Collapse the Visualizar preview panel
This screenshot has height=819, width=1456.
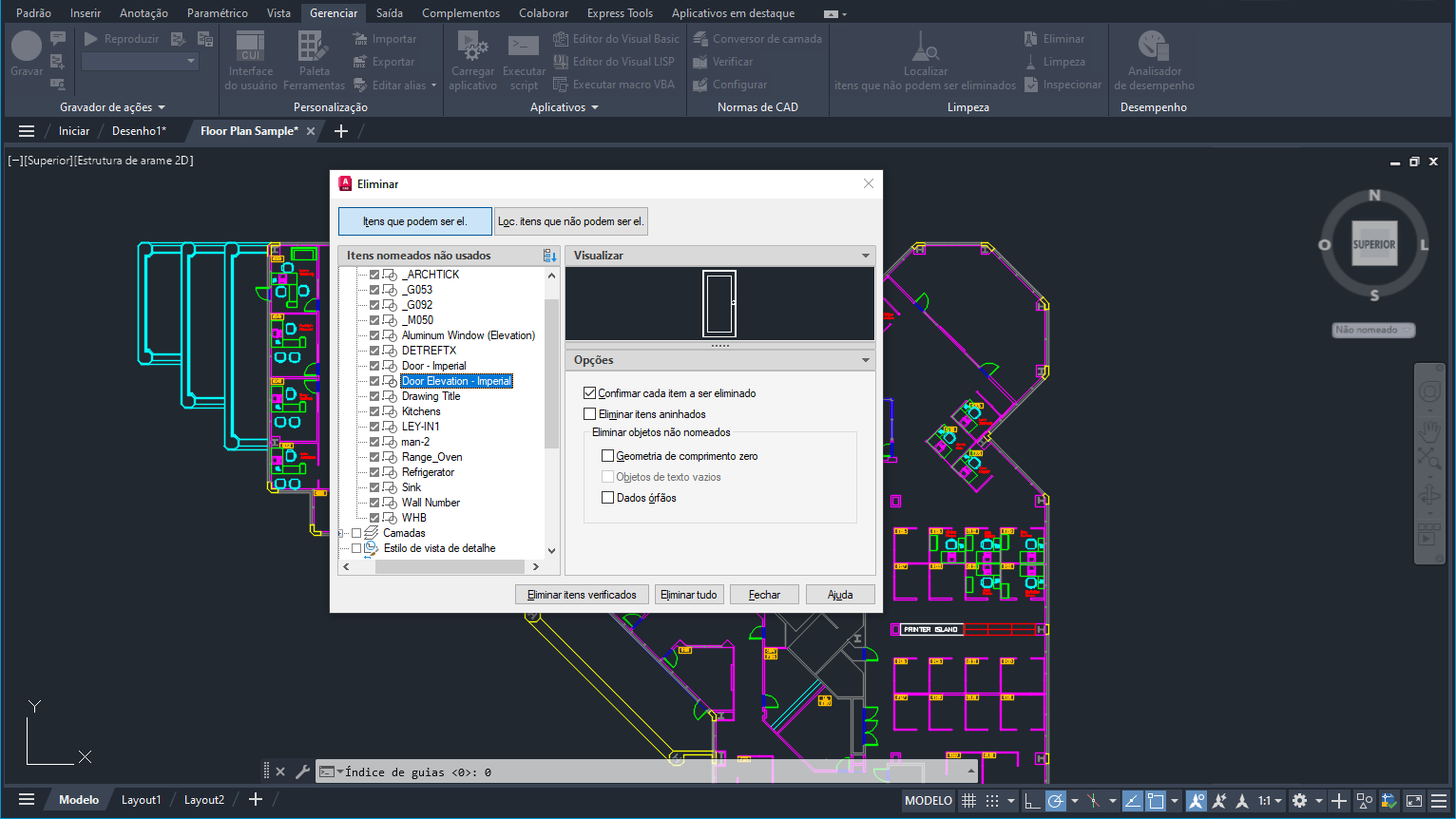(x=865, y=256)
